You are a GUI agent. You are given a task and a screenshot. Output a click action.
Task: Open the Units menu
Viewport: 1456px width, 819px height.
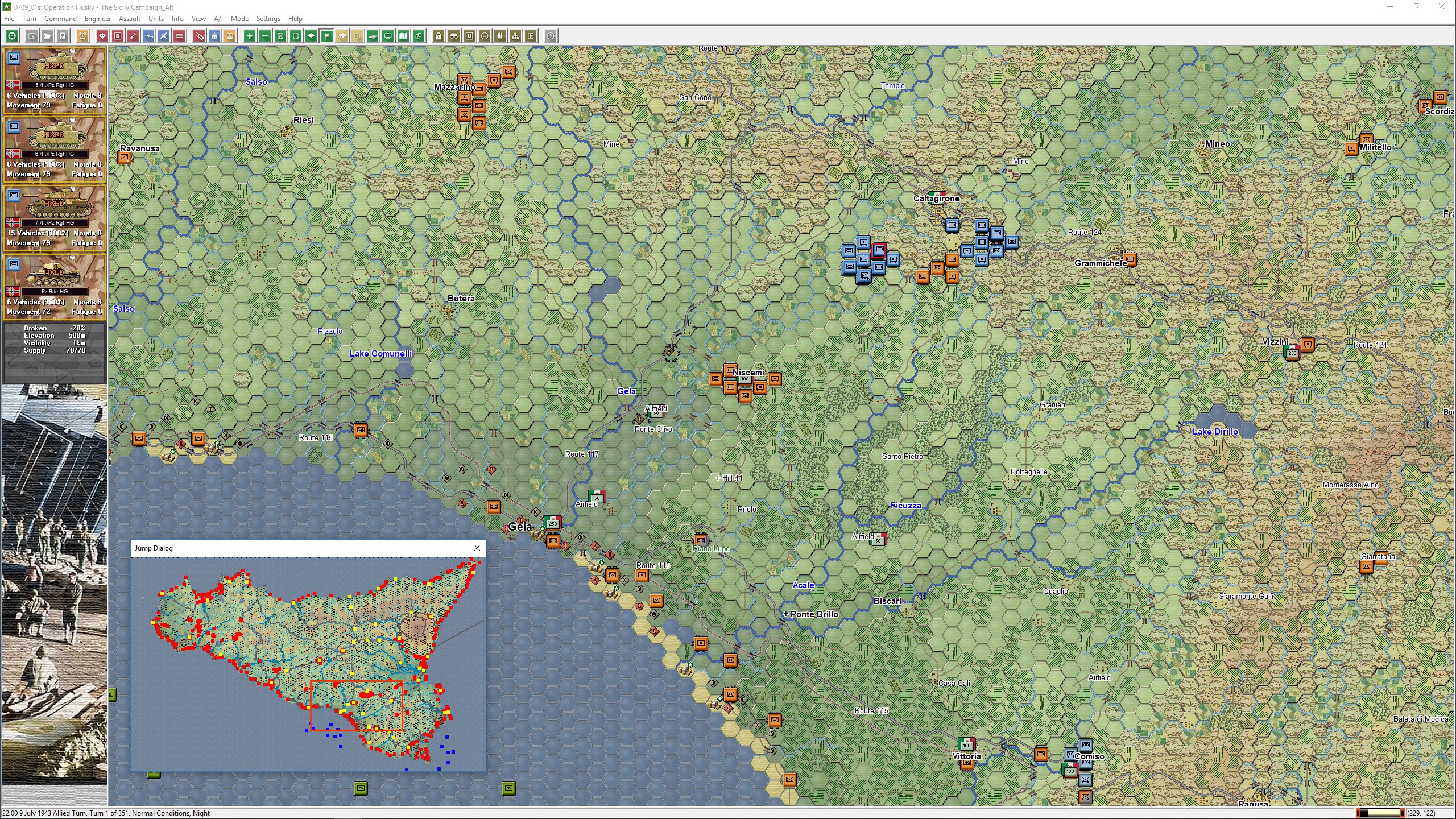tap(156, 19)
